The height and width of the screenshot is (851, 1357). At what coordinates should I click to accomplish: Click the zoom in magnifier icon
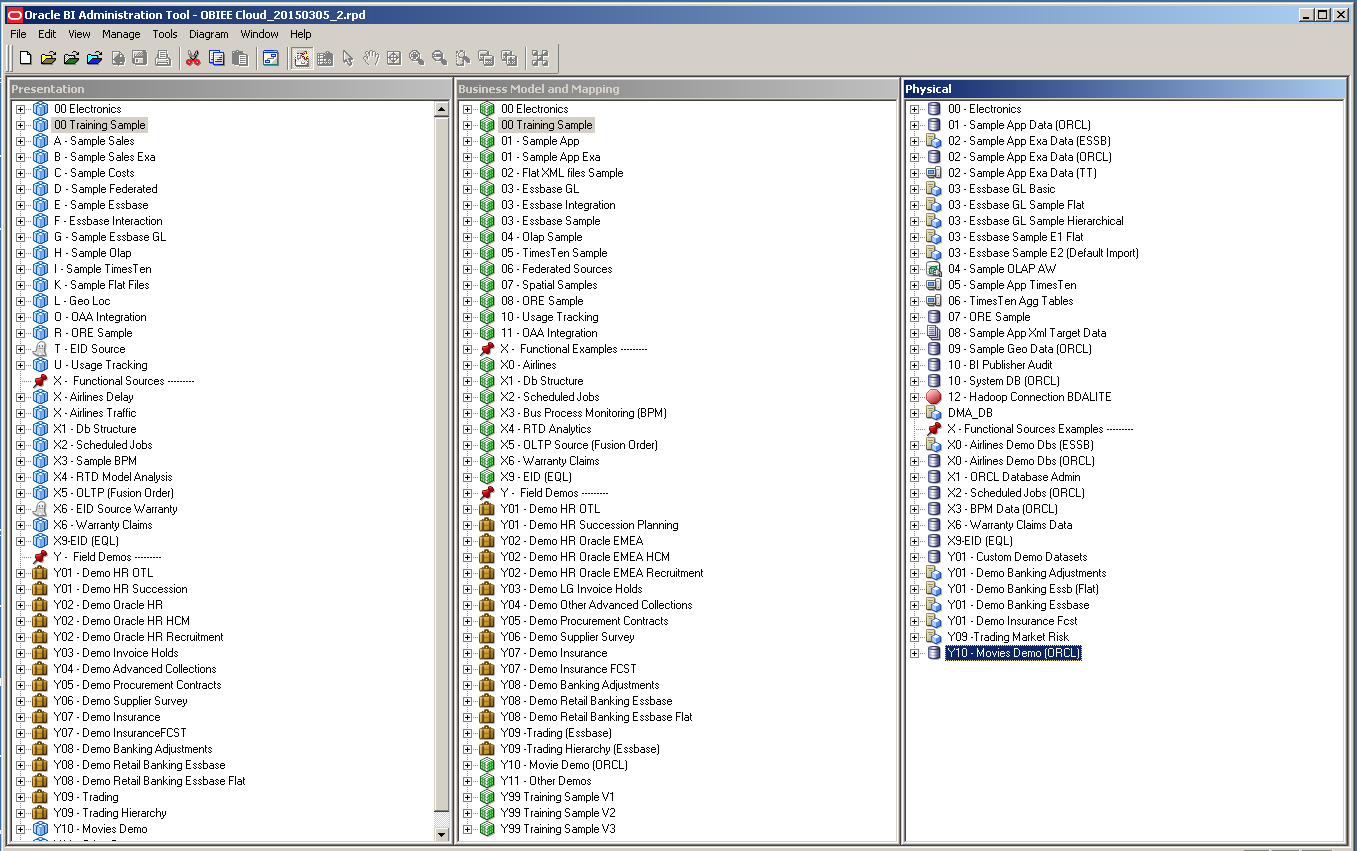coord(416,58)
